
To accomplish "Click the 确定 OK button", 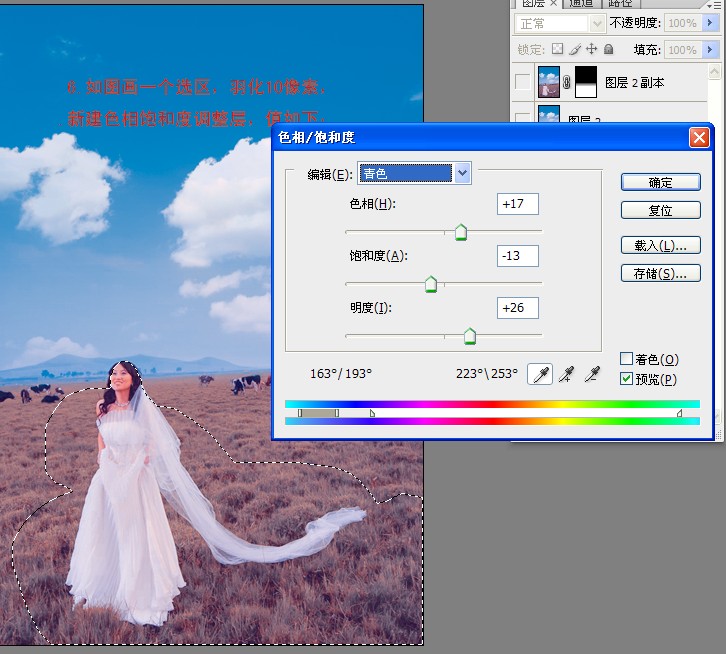I will (660, 182).
